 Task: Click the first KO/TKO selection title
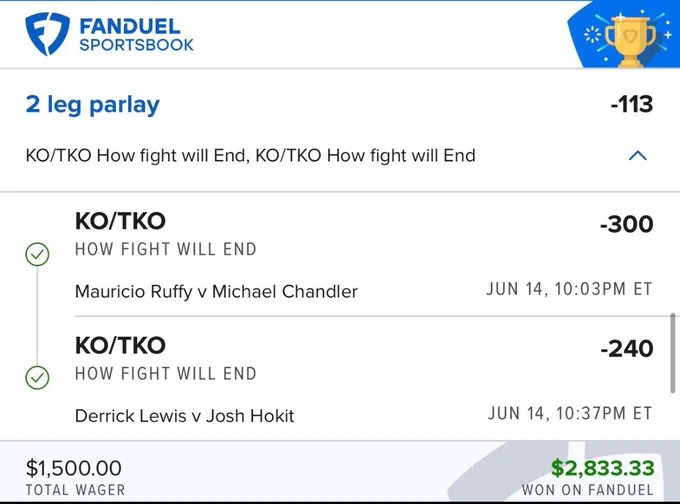(120, 221)
